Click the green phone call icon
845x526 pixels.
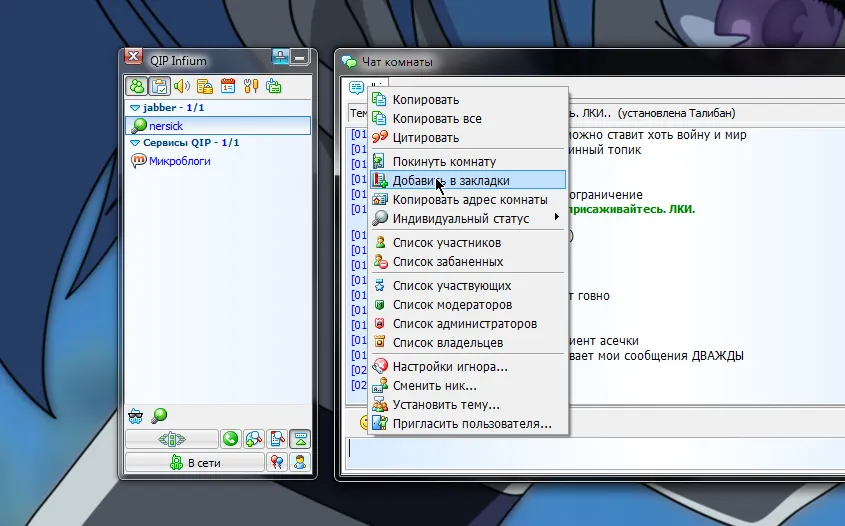coord(231,438)
